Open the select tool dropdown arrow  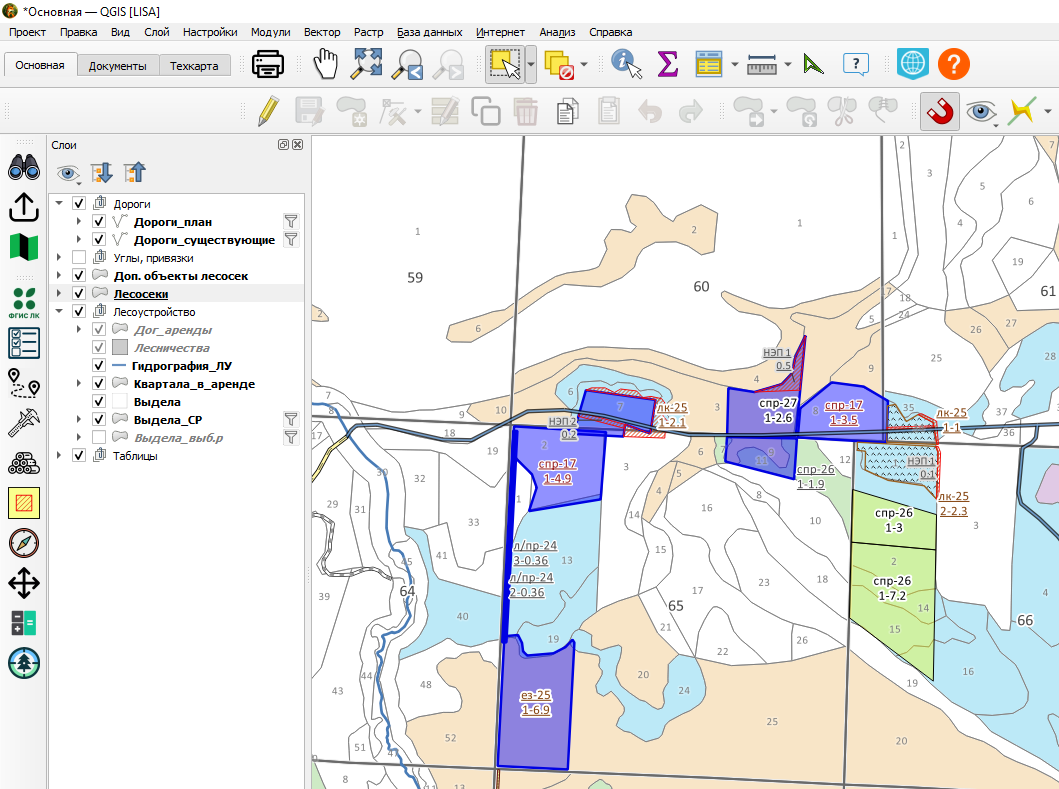pyautogui.click(x=531, y=65)
